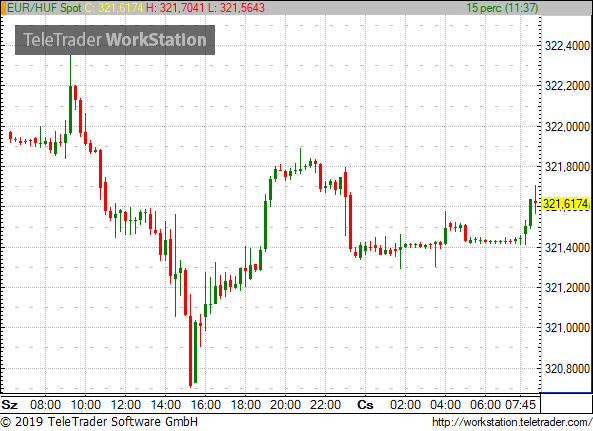593x431 pixels.
Task: Click the low value L: 321,5643
Action: pos(236,8)
